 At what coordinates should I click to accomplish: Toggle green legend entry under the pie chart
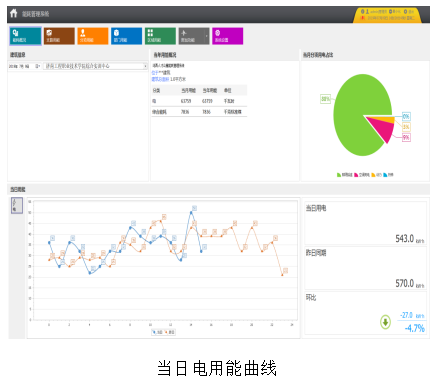(344, 175)
